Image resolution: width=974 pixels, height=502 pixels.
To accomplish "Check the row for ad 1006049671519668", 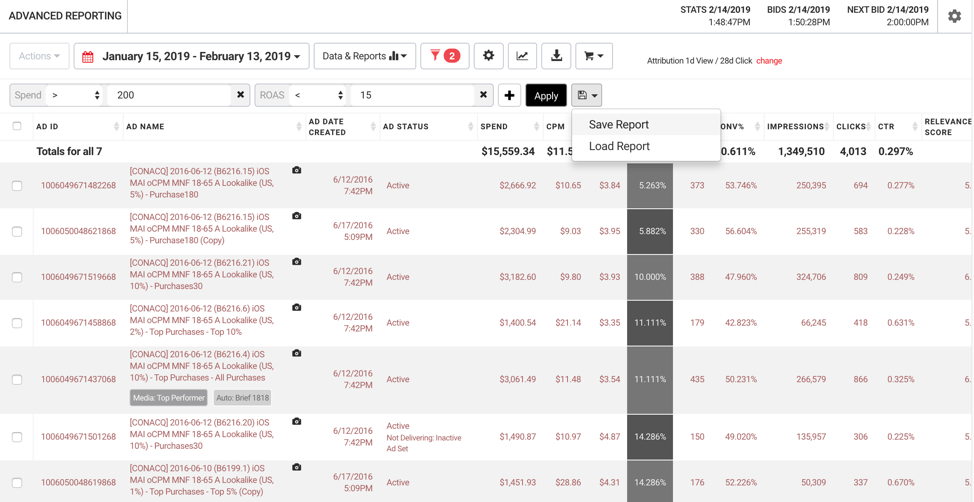I will click(17, 277).
